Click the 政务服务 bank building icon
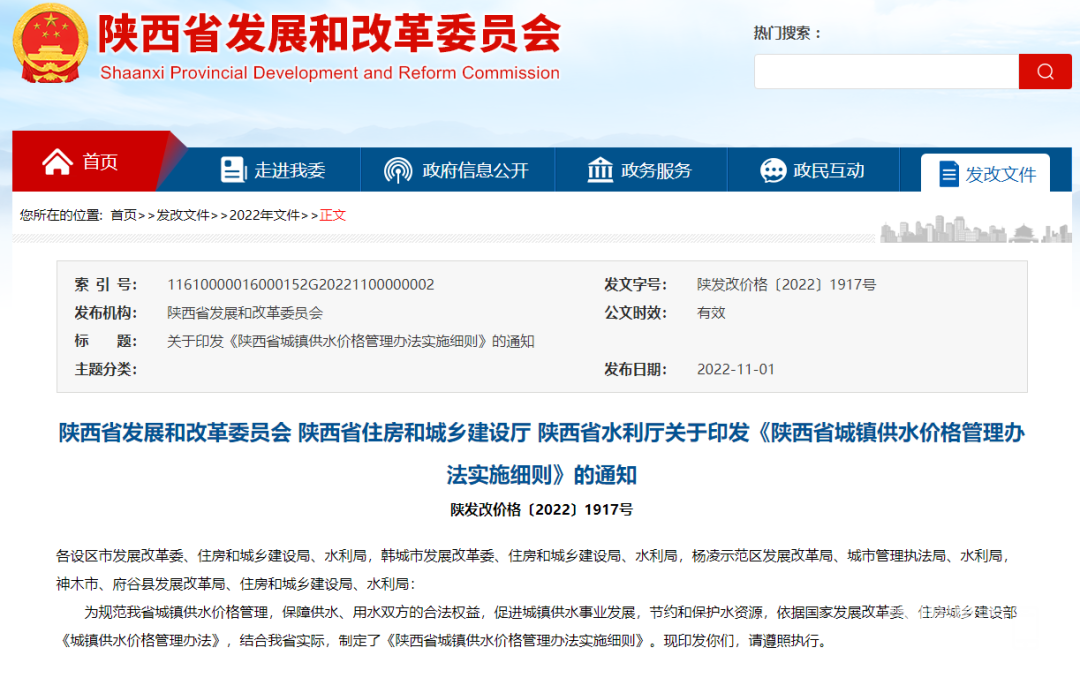This screenshot has height=678, width=1080. (600, 170)
